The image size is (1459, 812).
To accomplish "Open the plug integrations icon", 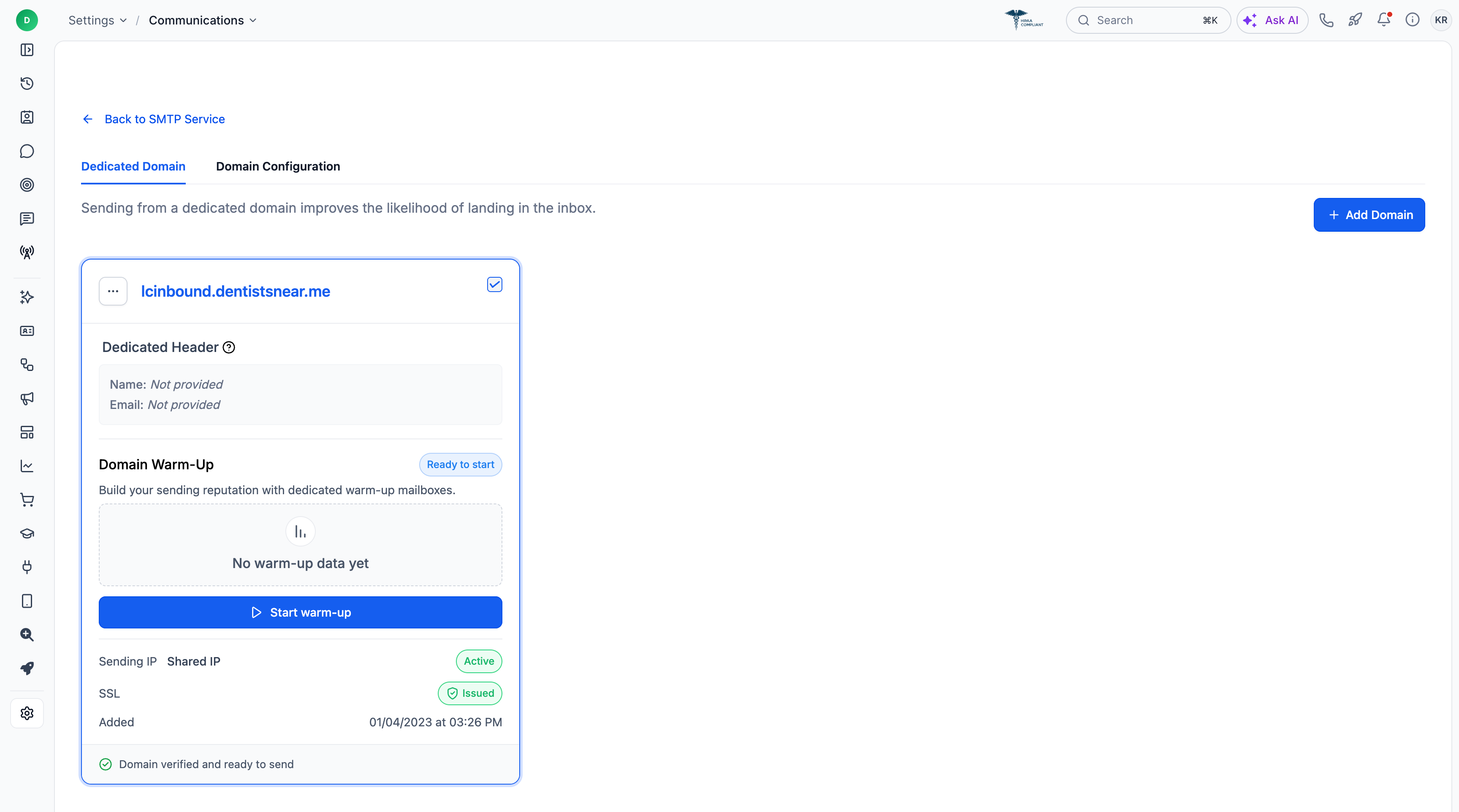I will (27, 567).
